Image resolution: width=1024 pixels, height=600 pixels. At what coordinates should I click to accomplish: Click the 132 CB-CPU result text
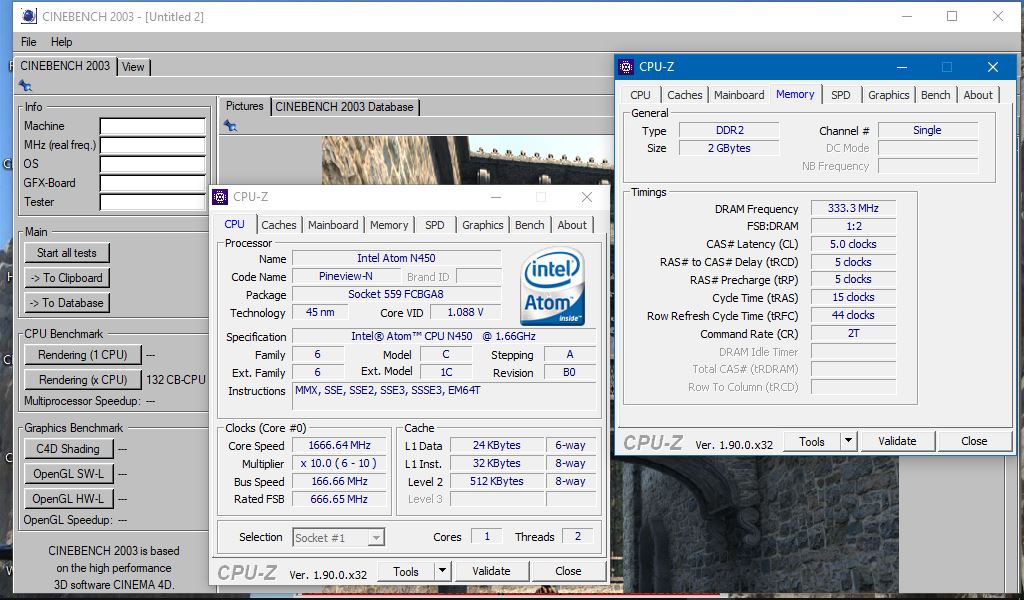pos(176,379)
